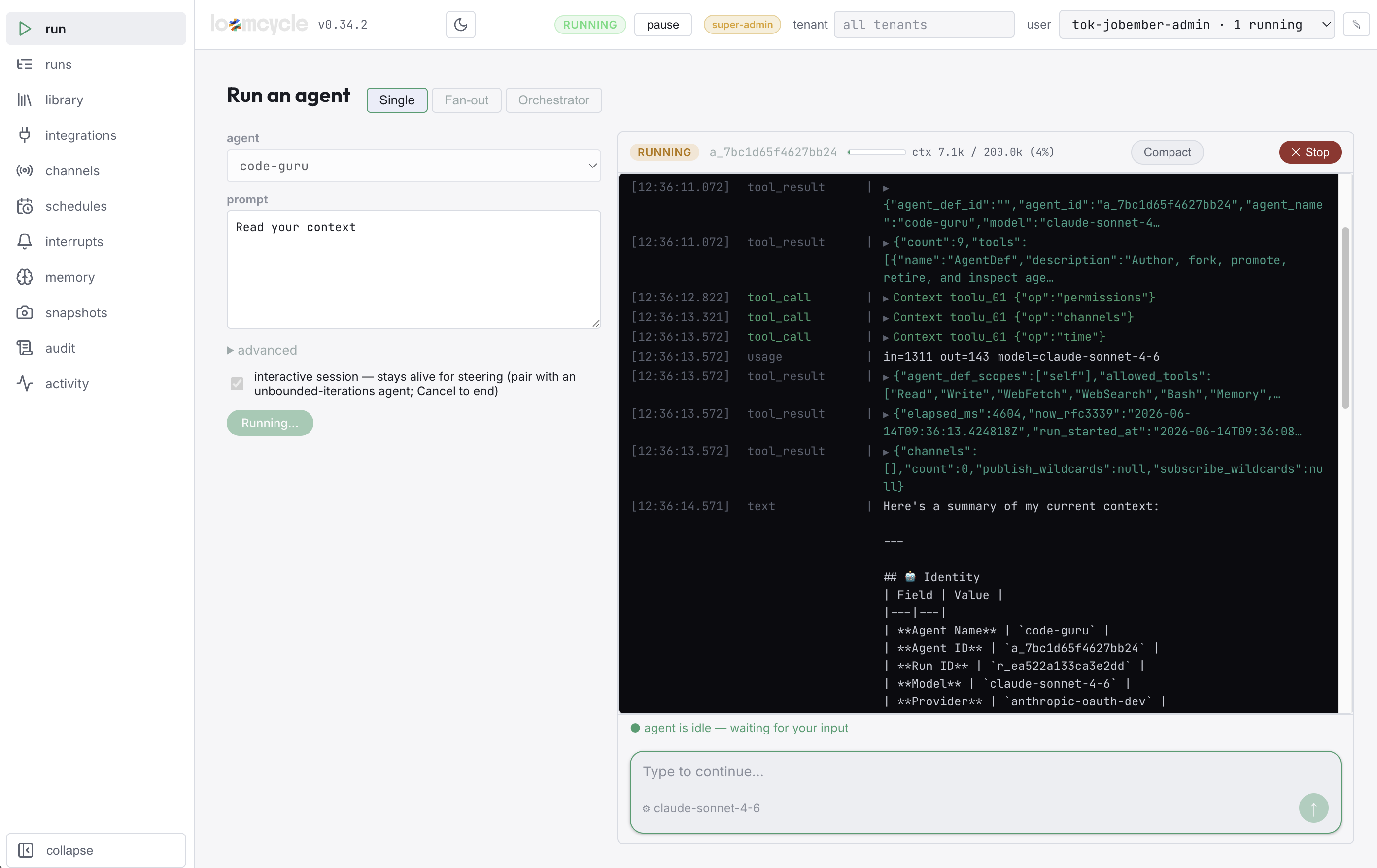This screenshot has width=1377, height=868.
Task: Click the tenant all tenants field
Action: pyautogui.click(x=924, y=25)
